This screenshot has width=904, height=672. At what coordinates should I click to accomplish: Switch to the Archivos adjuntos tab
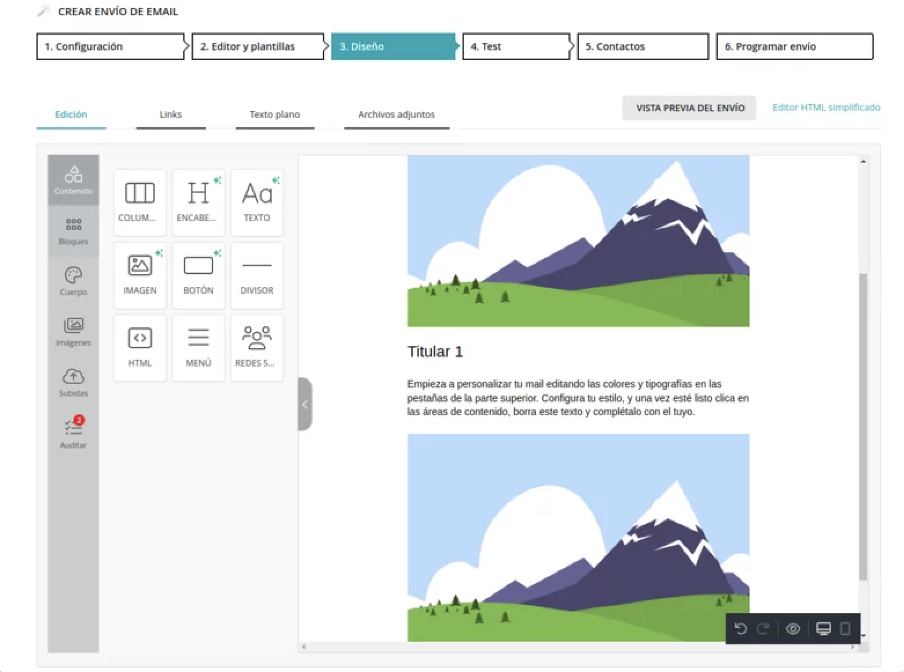(x=397, y=114)
